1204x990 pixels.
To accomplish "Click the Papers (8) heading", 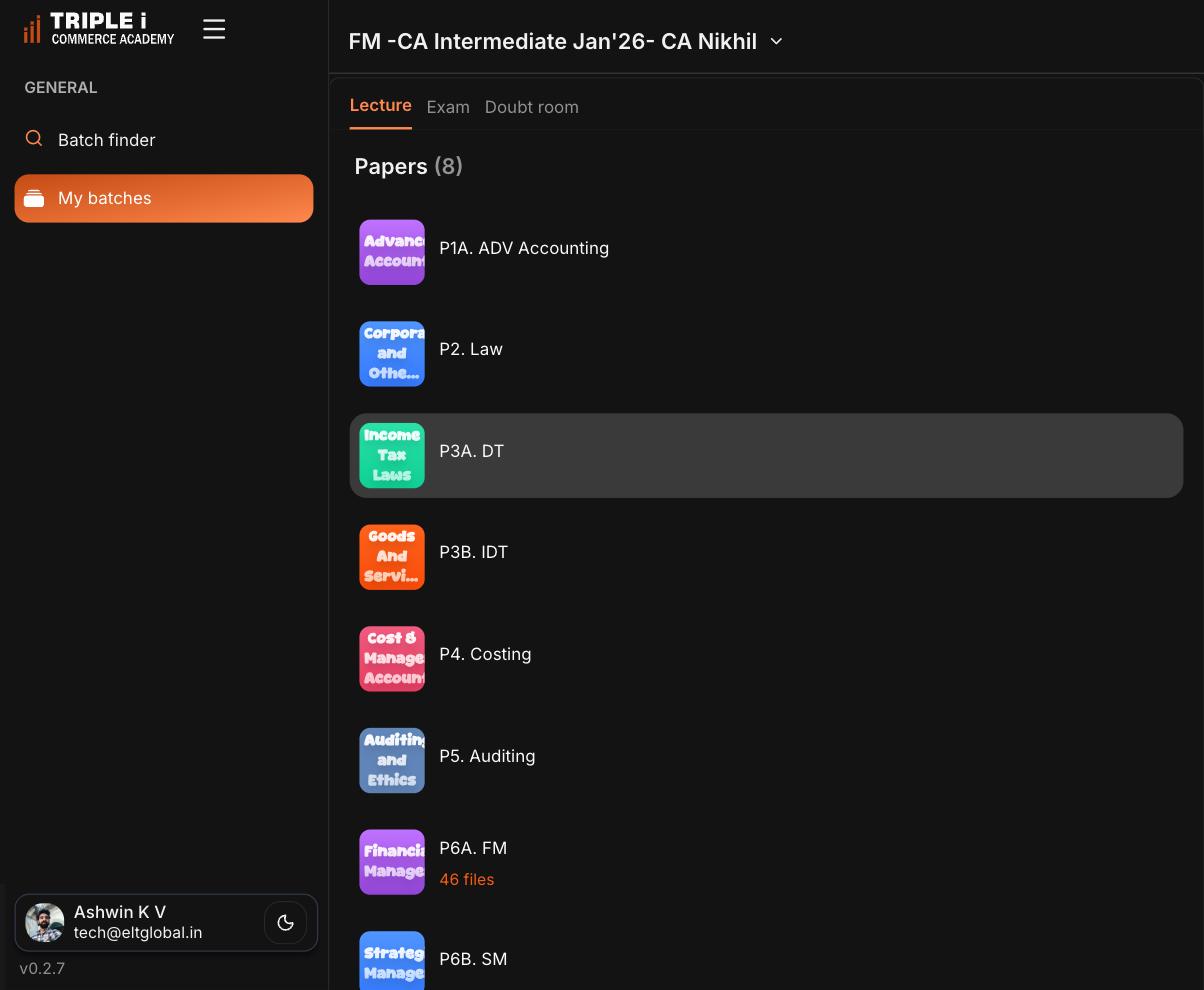I will click(x=408, y=166).
